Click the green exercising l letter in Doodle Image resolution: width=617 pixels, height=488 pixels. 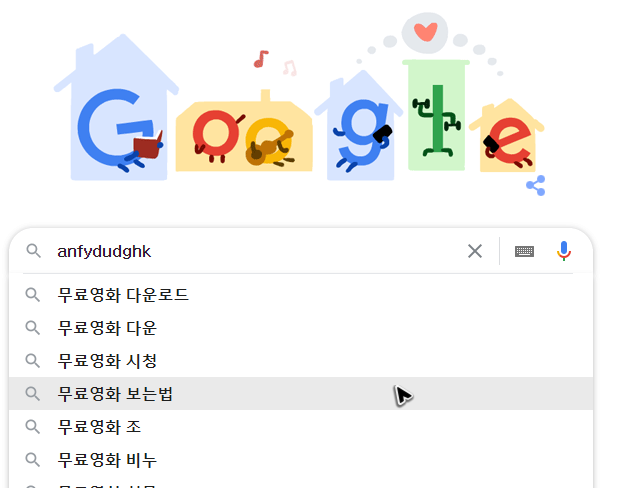coord(437,120)
